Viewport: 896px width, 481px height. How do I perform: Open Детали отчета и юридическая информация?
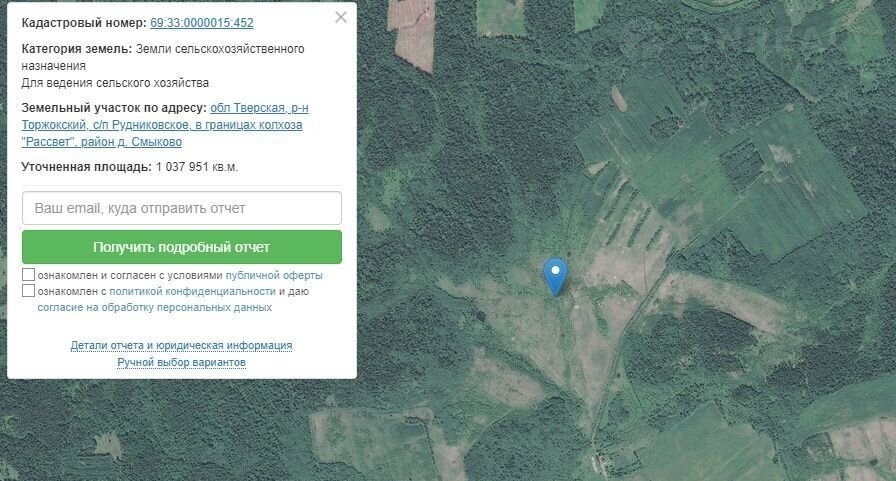[181, 346]
